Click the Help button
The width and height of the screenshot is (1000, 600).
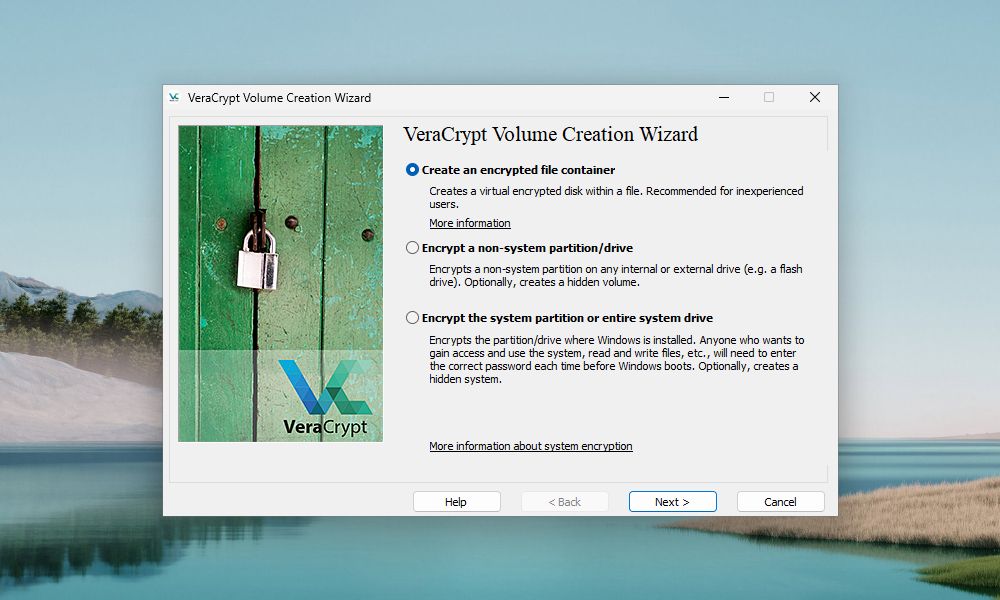(456, 501)
